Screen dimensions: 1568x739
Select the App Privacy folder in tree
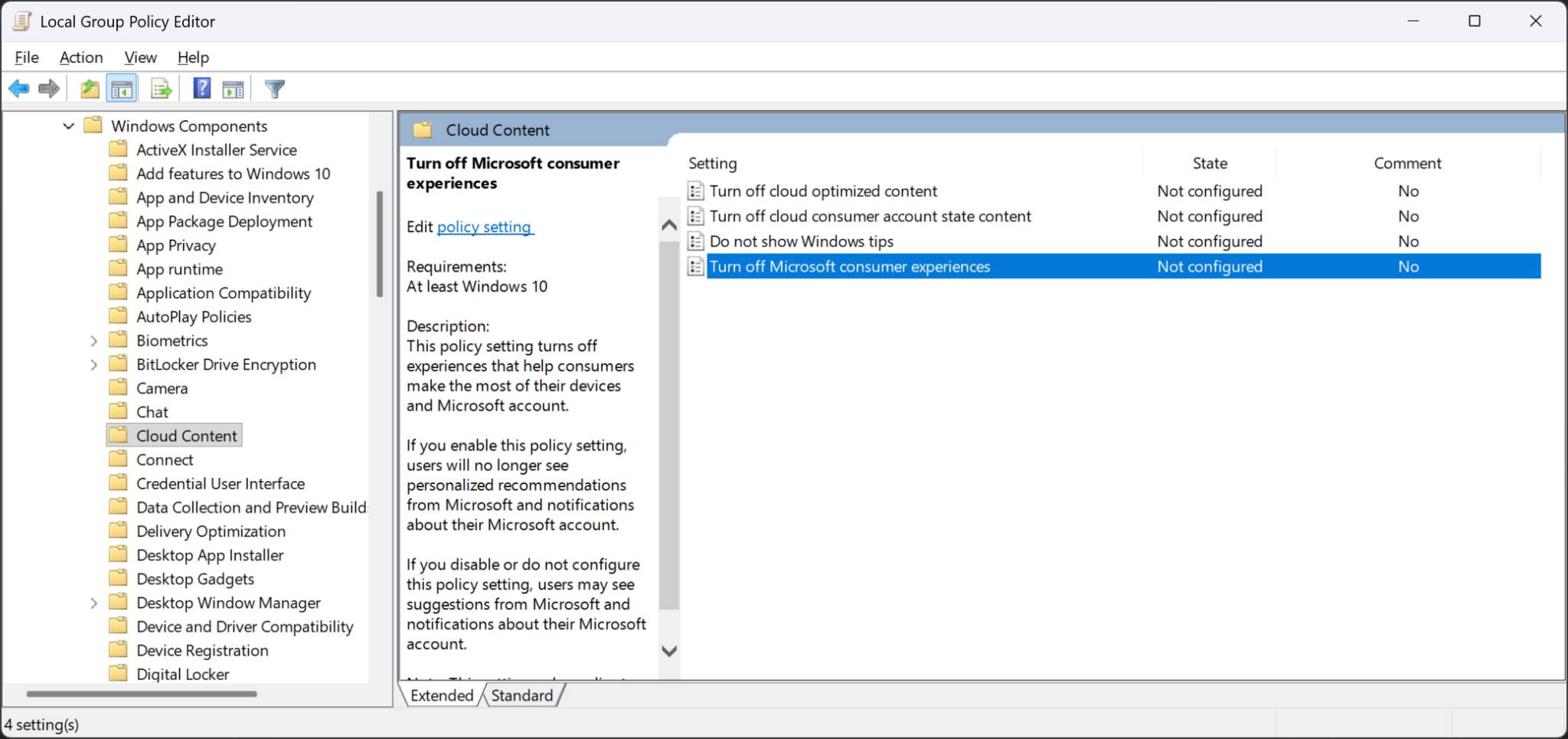pos(175,245)
